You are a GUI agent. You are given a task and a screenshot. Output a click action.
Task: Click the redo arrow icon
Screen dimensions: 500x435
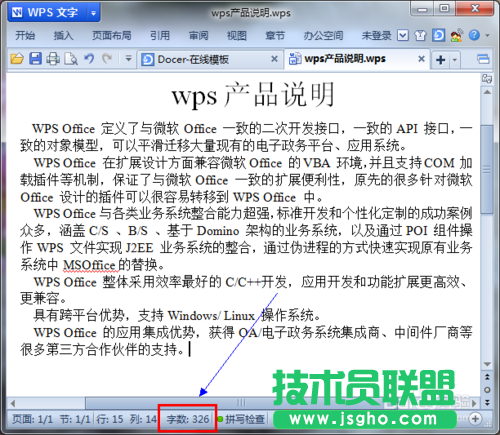[x=107, y=59]
